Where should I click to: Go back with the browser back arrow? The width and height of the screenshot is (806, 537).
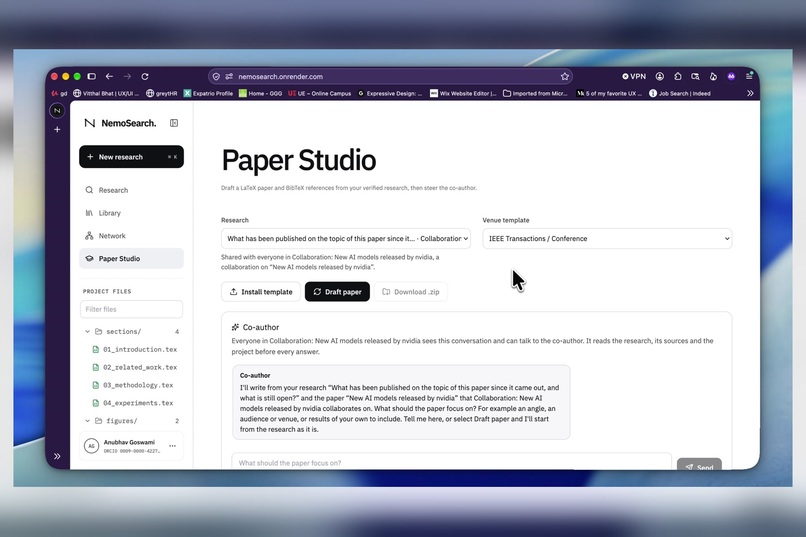(x=109, y=77)
